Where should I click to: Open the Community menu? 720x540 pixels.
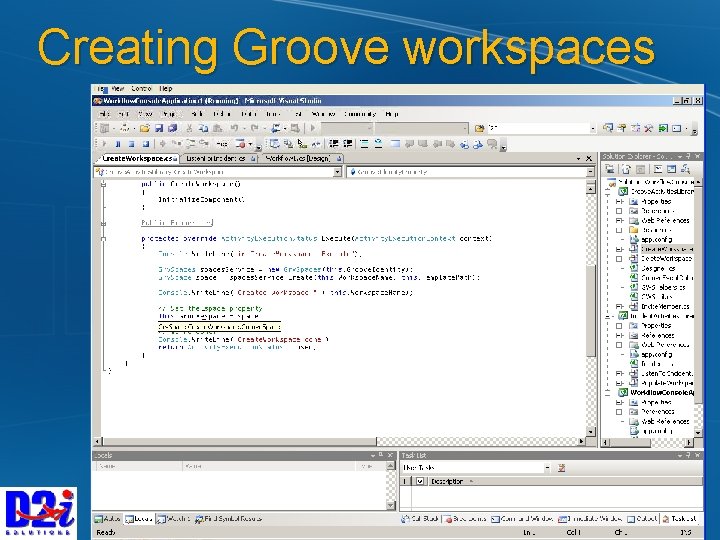(360, 114)
